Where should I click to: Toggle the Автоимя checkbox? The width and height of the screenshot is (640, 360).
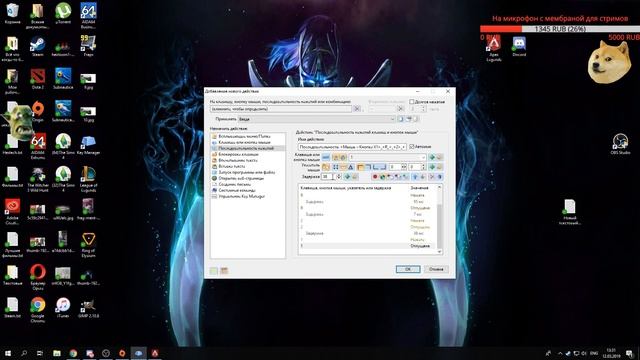pos(411,147)
